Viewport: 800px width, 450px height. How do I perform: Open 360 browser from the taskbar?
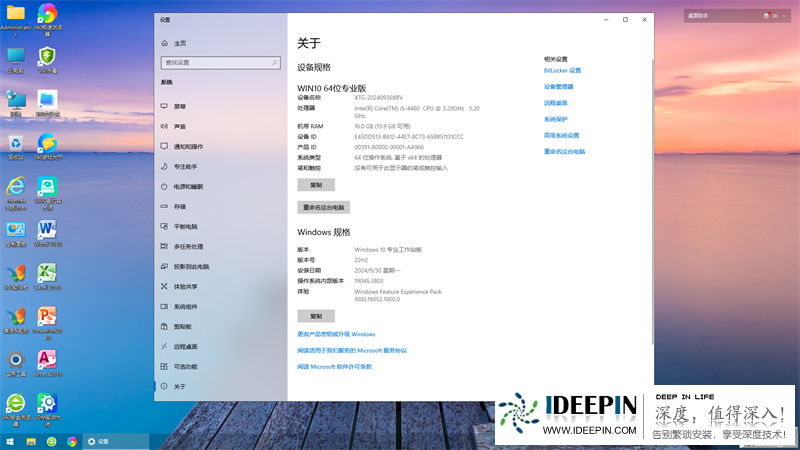(x=52, y=442)
